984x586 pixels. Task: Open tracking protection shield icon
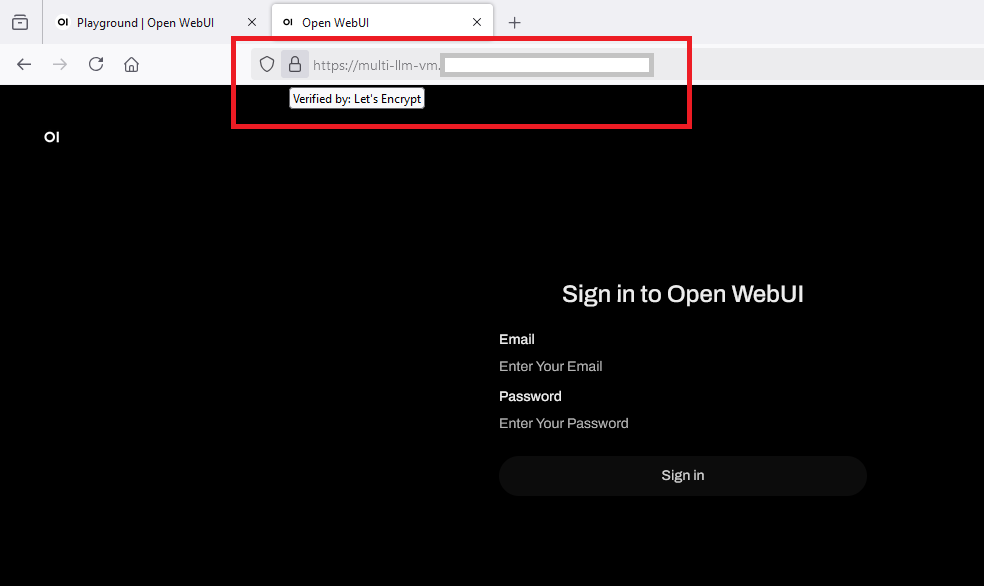[x=267, y=65]
